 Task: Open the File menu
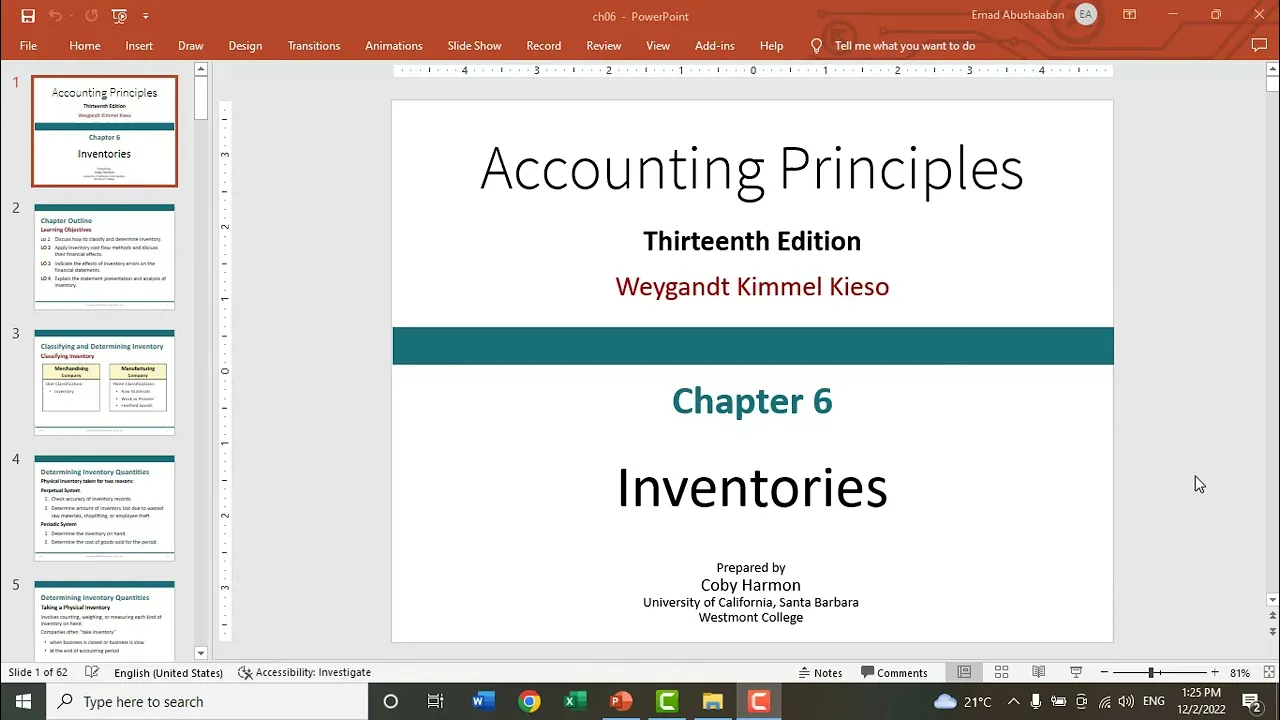tap(28, 46)
